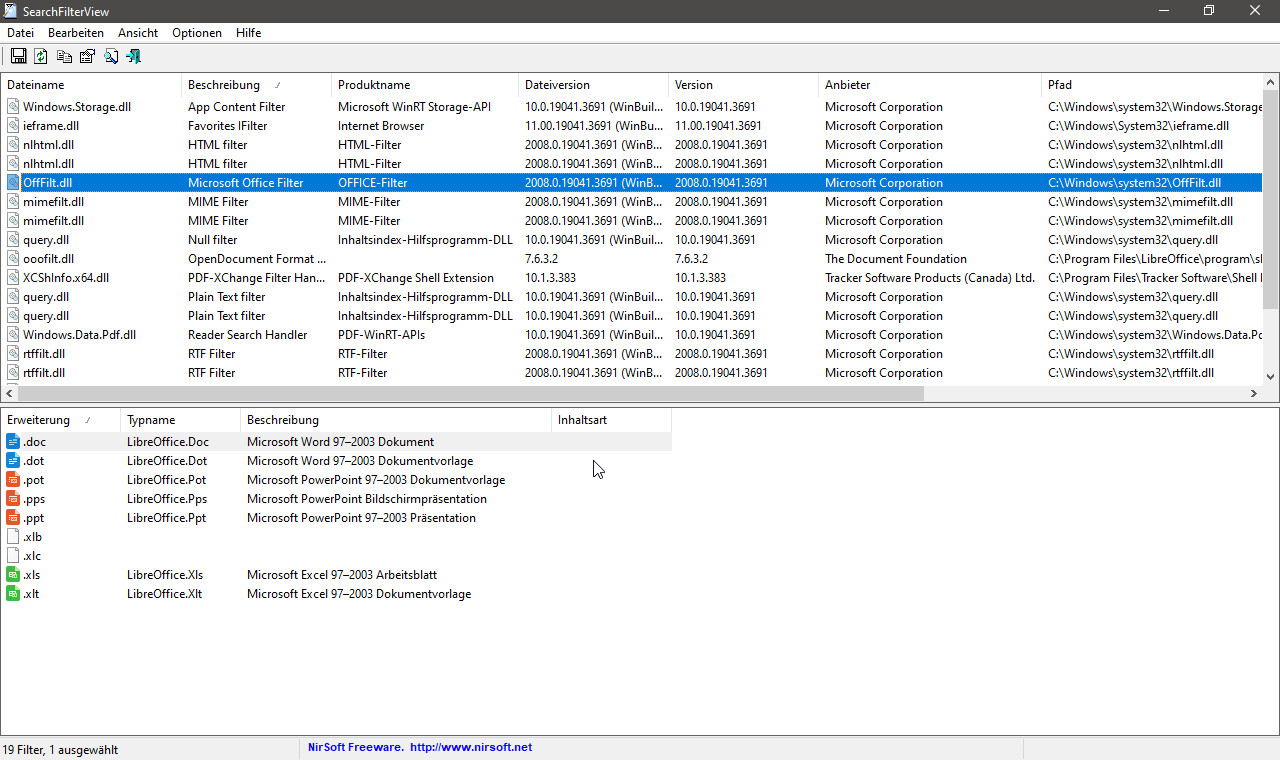
Task: Open the Ansicht menu
Action: (138, 33)
